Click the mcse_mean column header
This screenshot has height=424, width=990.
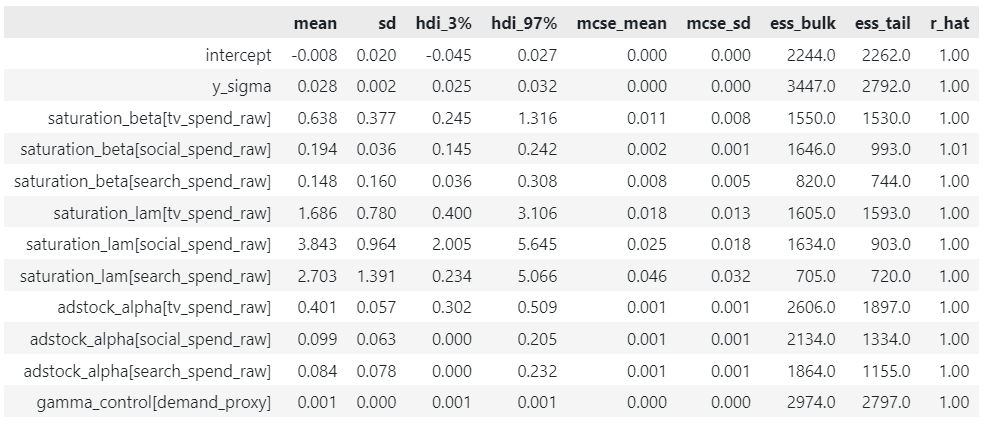click(621, 24)
